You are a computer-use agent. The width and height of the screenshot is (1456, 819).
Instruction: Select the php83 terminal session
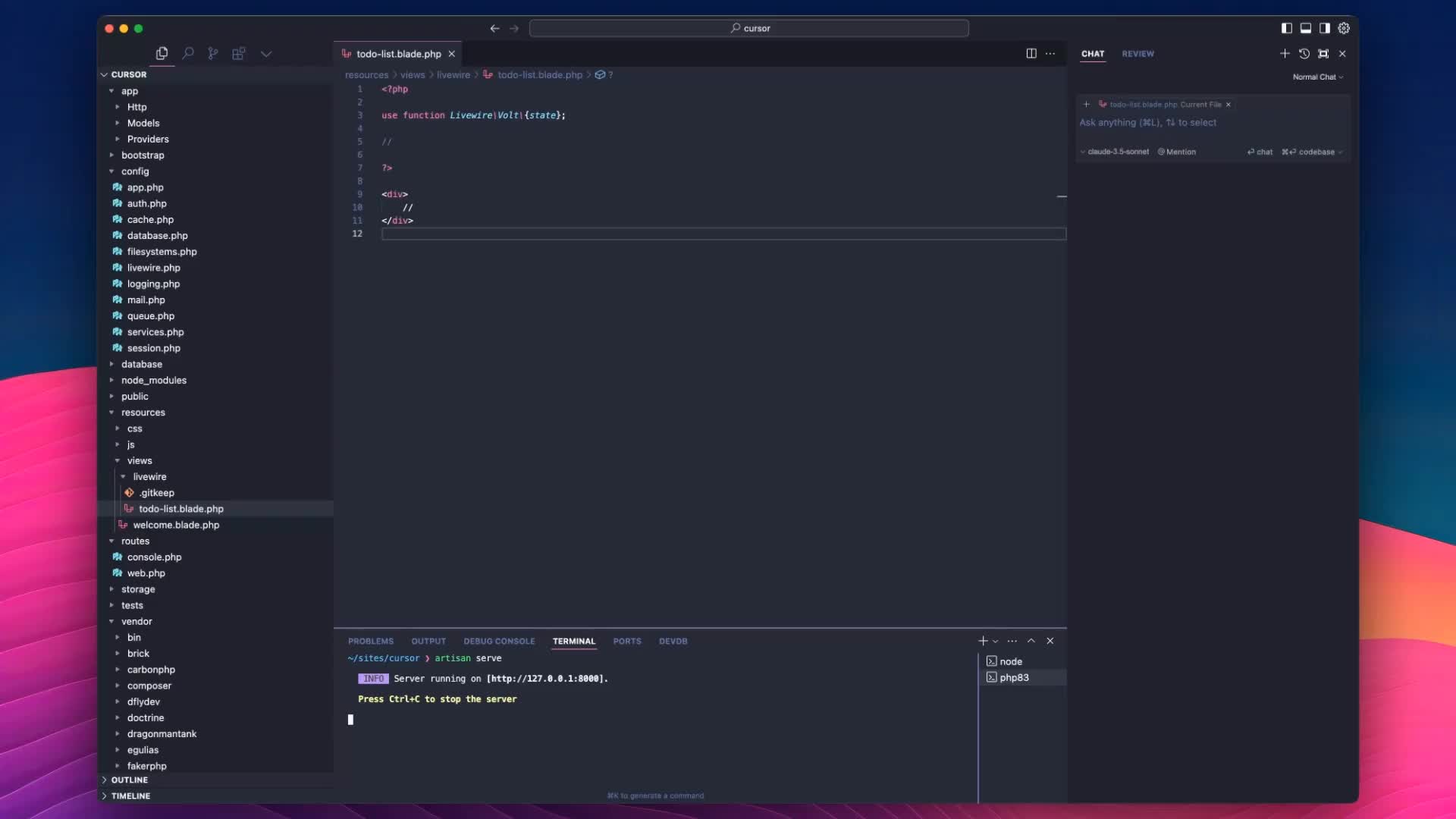click(1022, 678)
